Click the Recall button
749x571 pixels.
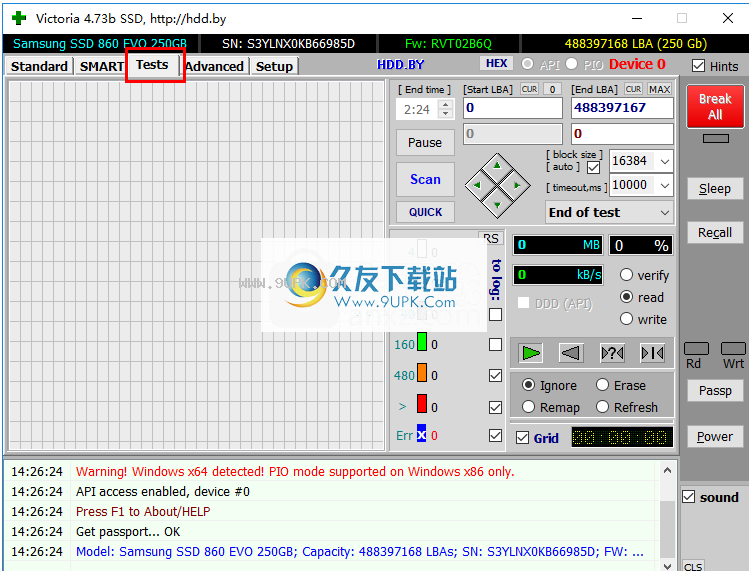click(715, 232)
